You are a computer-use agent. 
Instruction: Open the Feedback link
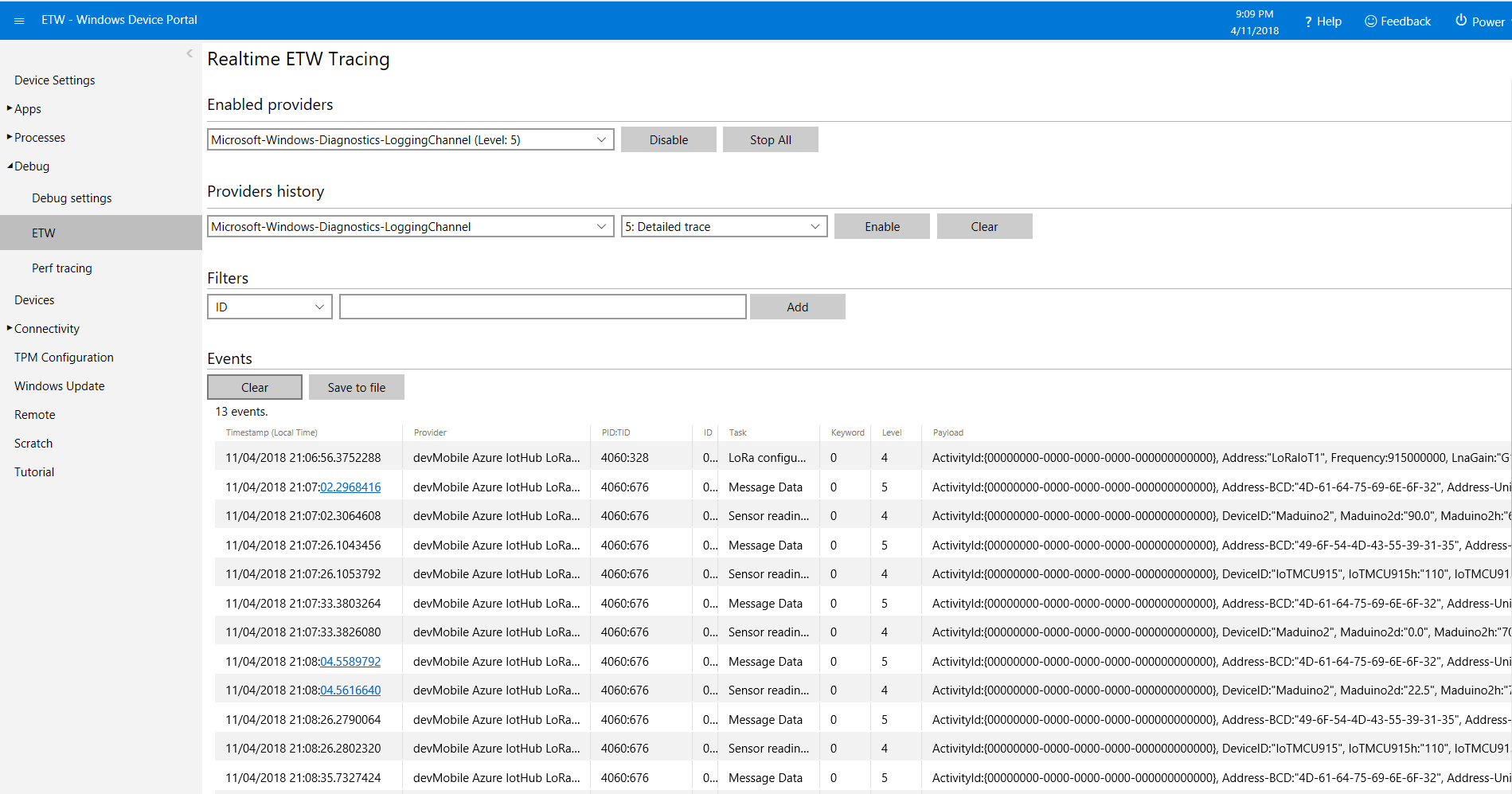tap(1397, 22)
